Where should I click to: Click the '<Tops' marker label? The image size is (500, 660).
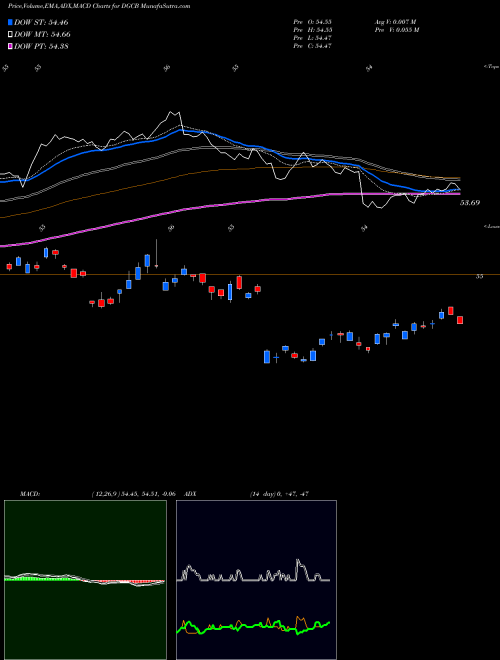pos(492,67)
